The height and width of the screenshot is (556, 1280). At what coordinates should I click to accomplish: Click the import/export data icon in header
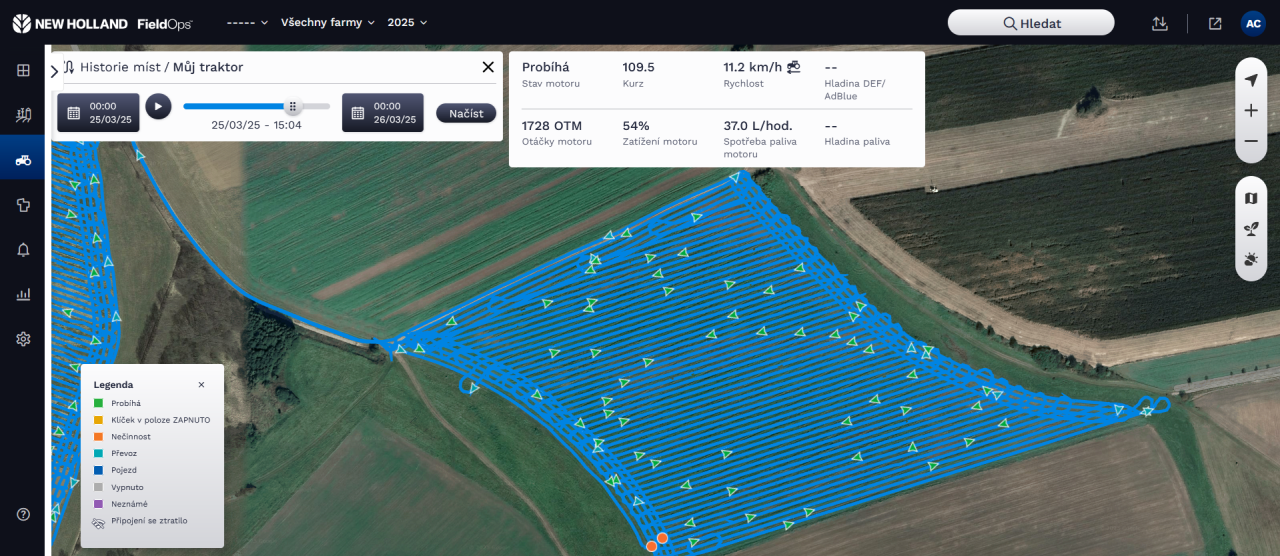click(x=1160, y=23)
